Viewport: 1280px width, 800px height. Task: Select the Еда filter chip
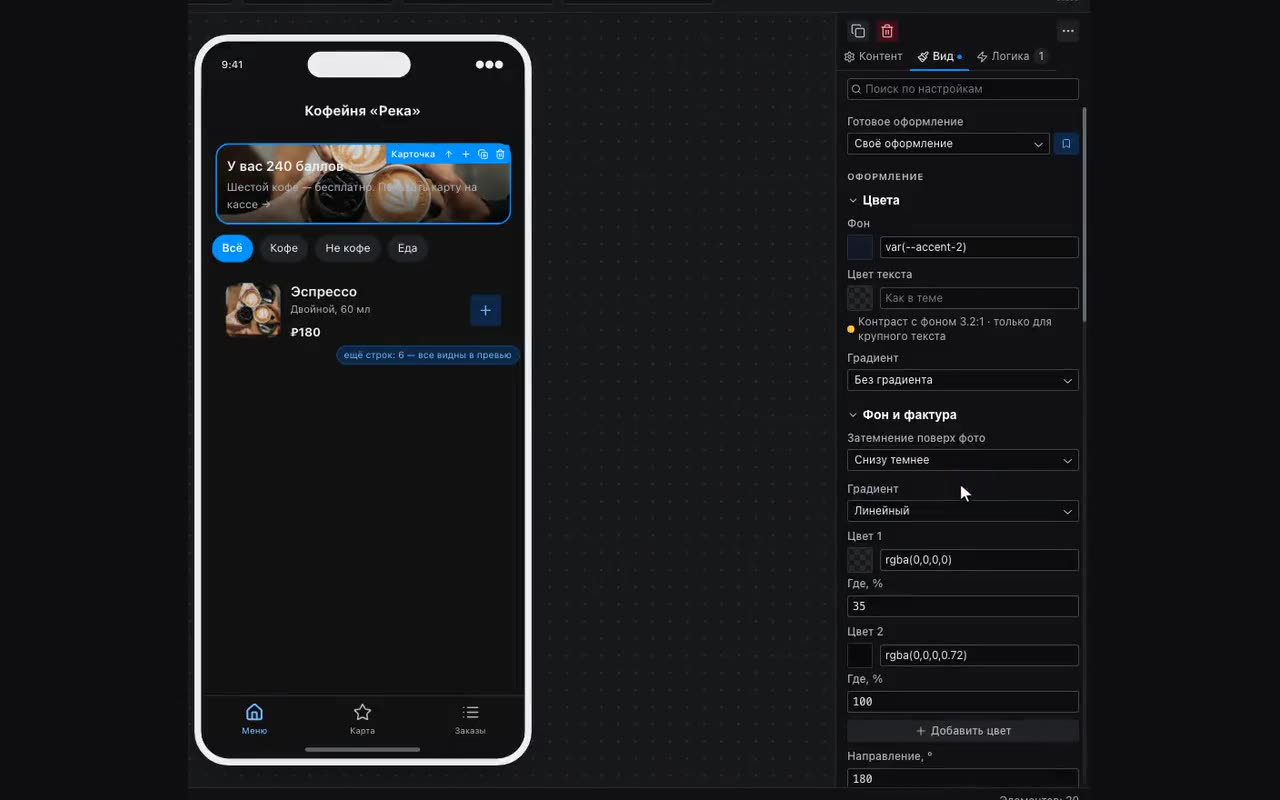[407, 248]
